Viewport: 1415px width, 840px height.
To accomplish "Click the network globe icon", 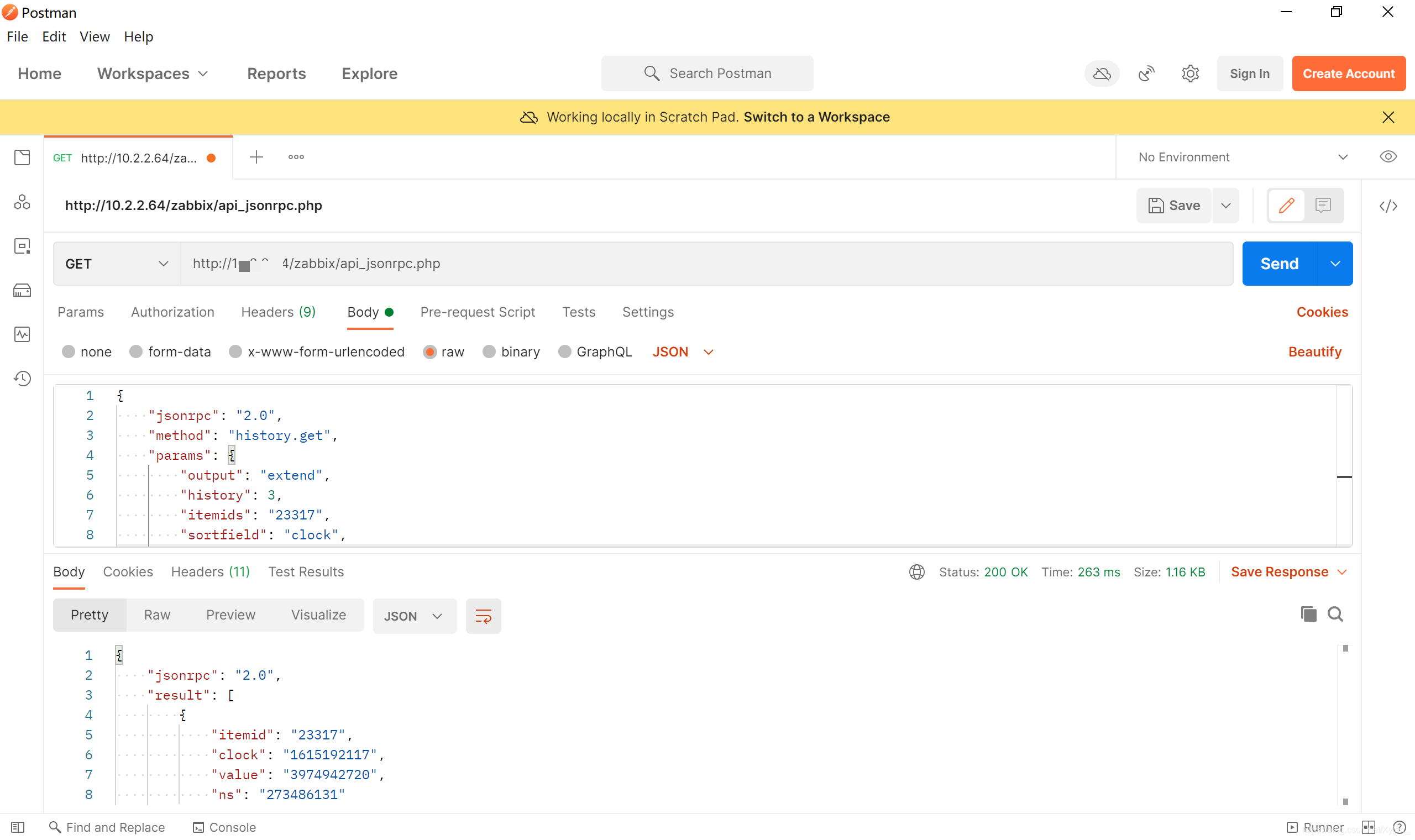I will point(917,573).
